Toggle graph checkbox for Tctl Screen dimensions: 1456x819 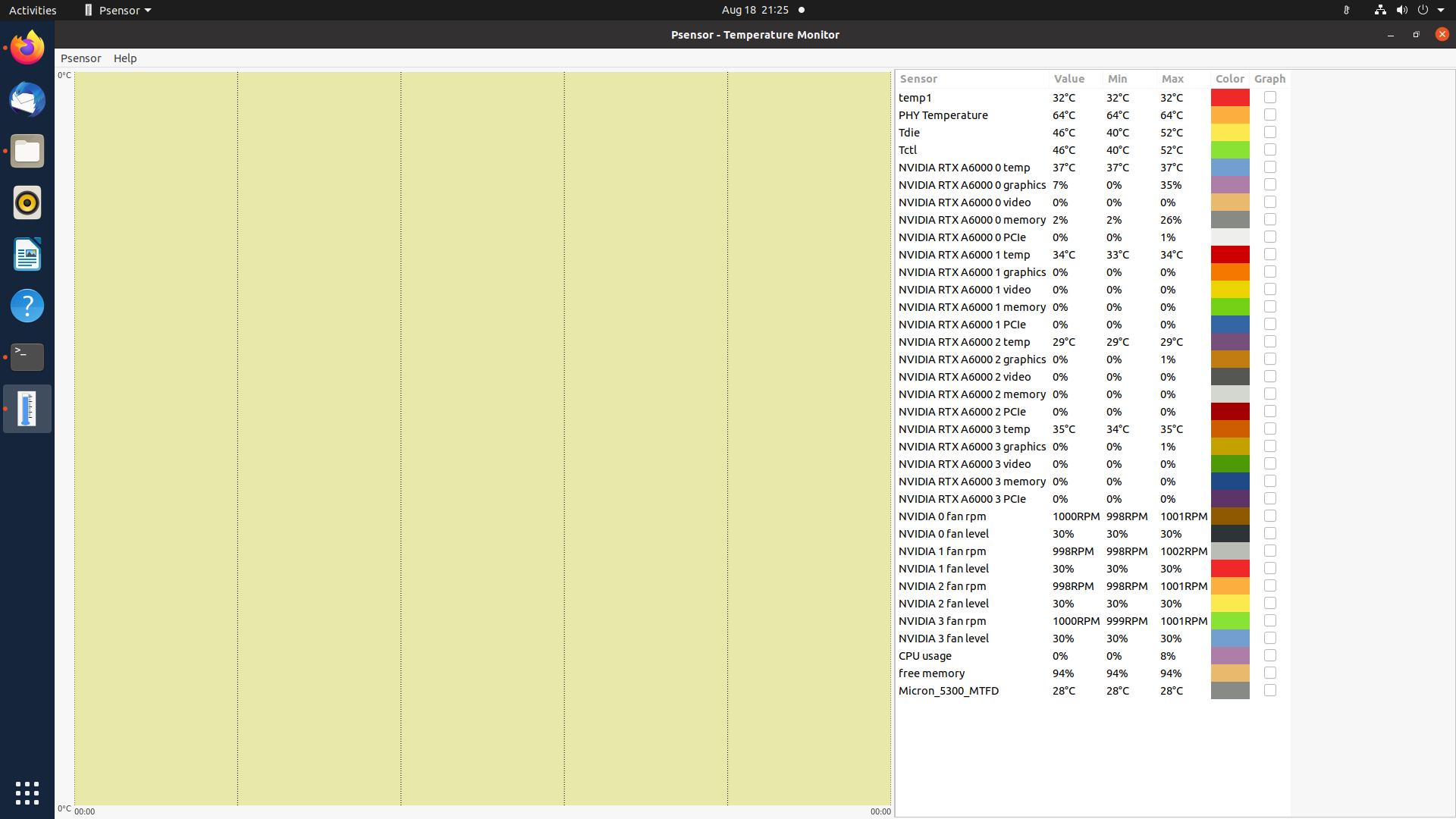(x=1270, y=149)
